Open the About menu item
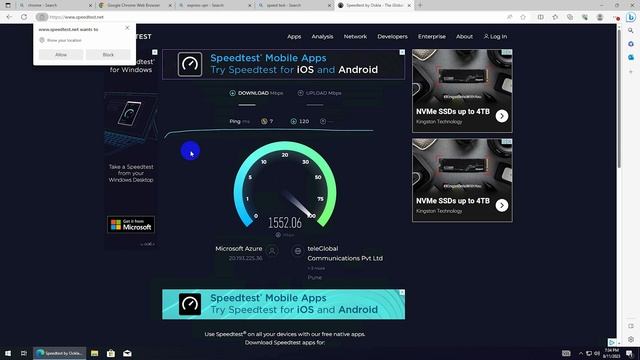640x360 pixels. point(464,36)
